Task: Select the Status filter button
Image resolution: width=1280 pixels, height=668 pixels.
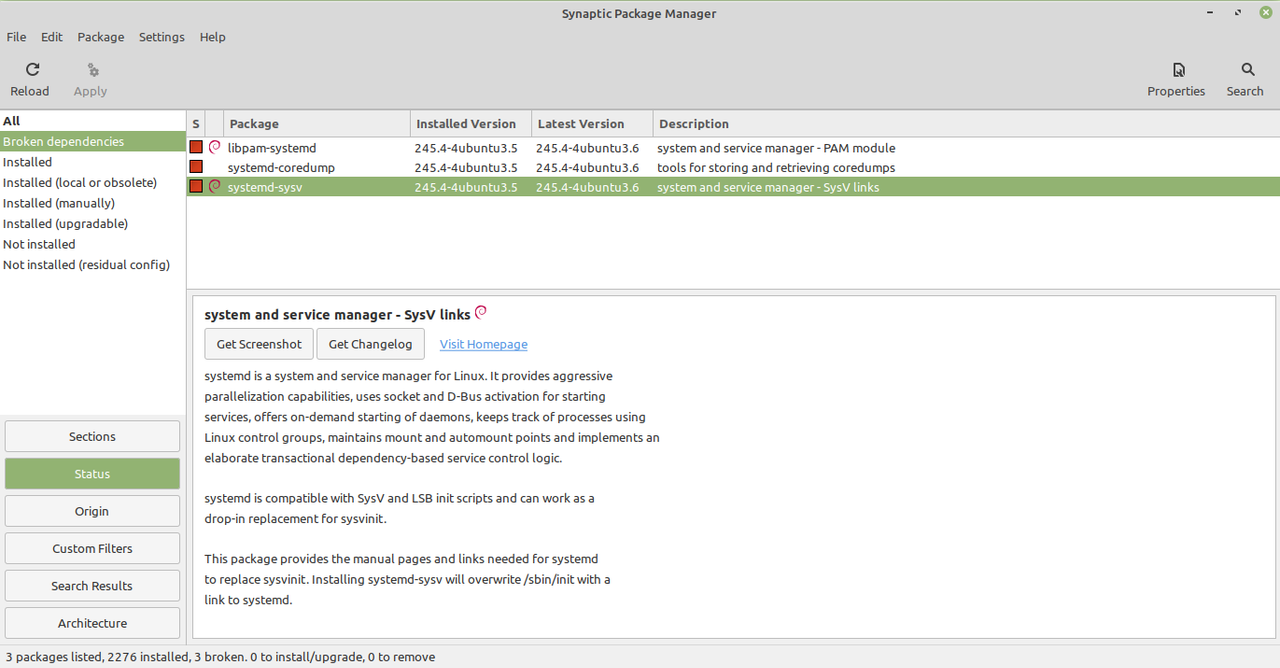Action: [92, 474]
